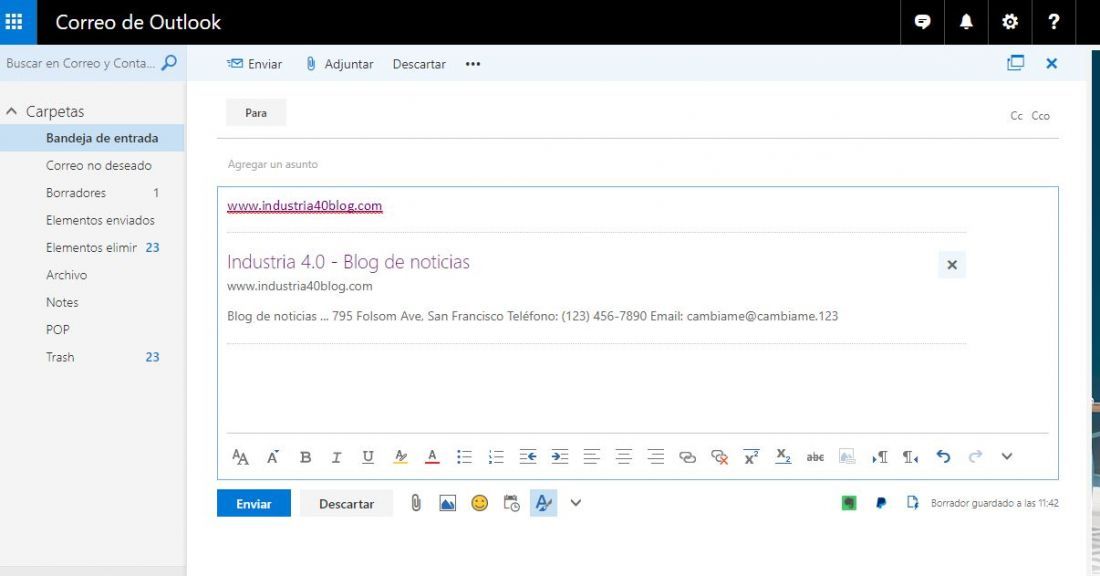Open Bandeja de entrada folder
Screen dimensions: 1100x576
click(x=92, y=138)
